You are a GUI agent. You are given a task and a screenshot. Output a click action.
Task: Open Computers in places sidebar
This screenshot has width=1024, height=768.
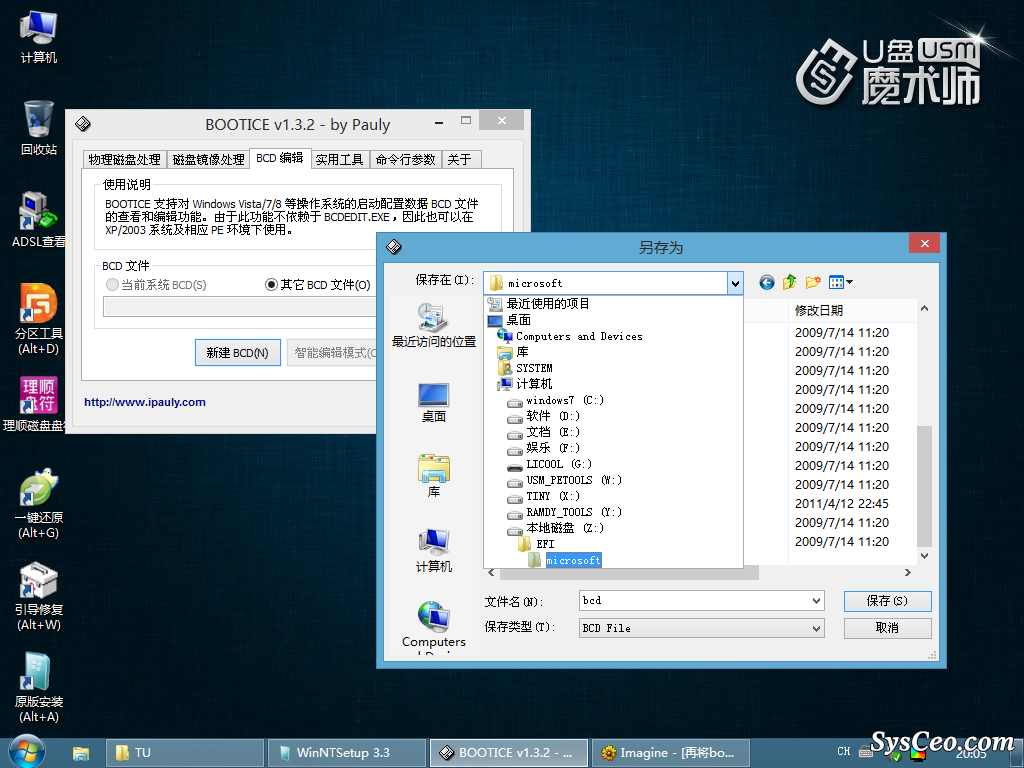(434, 626)
